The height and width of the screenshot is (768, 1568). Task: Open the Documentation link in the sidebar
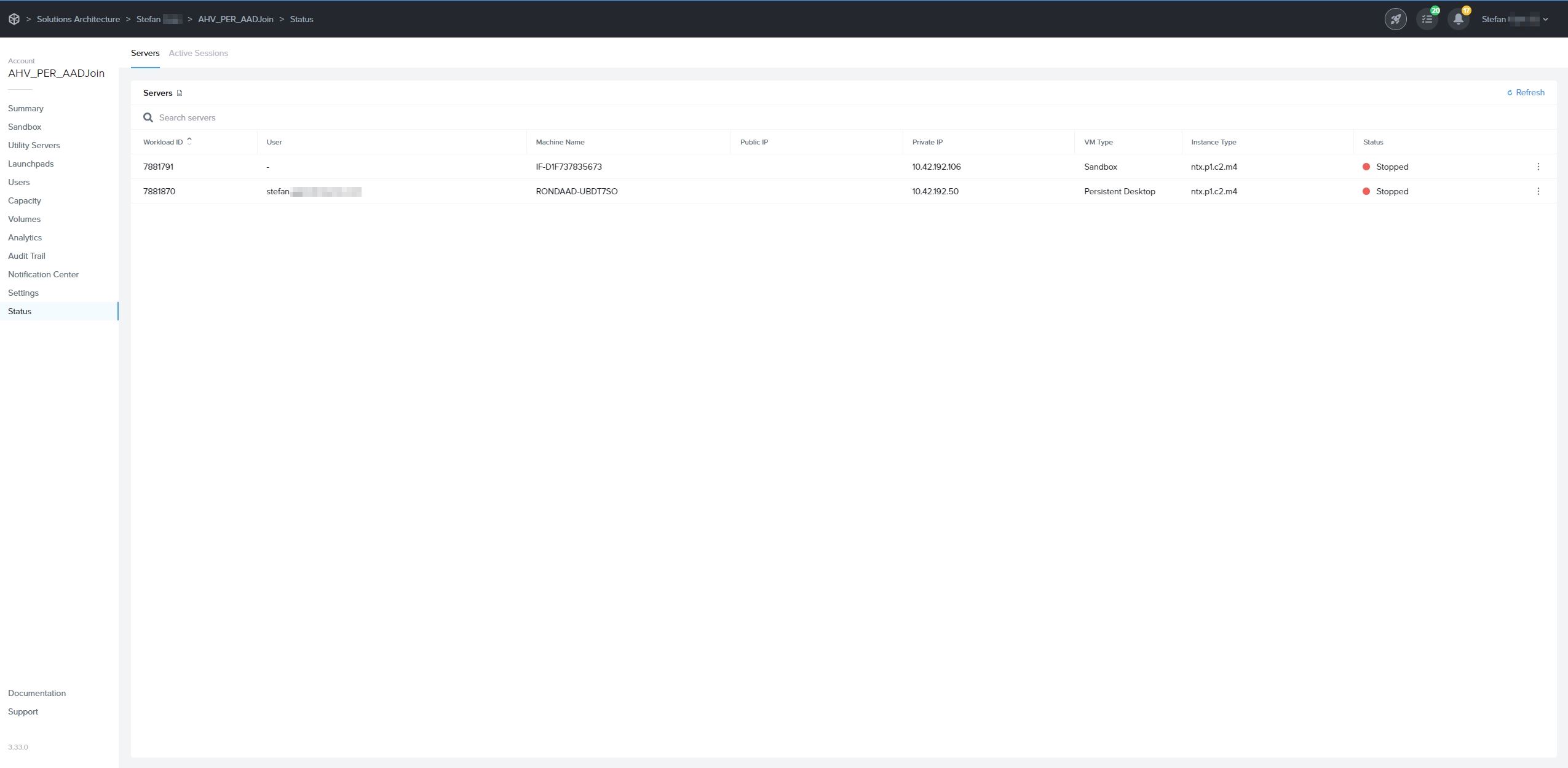pyautogui.click(x=36, y=692)
